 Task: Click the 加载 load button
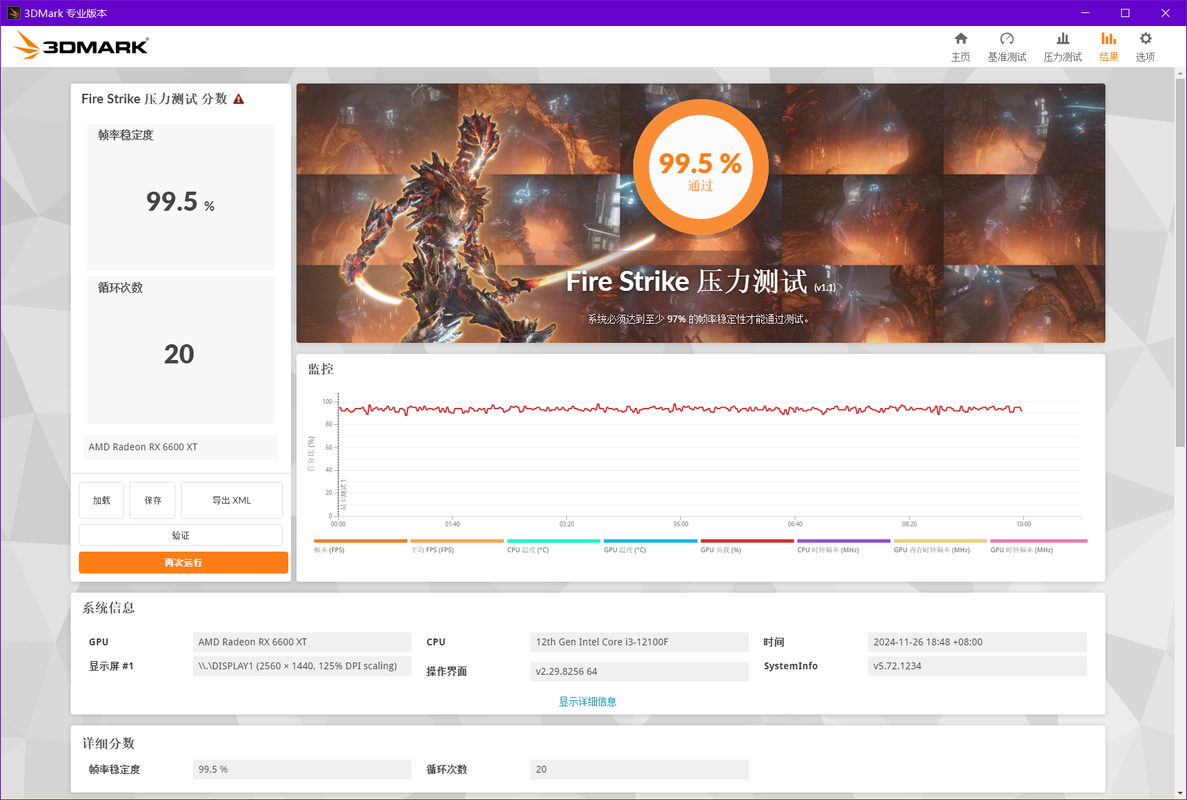[101, 500]
